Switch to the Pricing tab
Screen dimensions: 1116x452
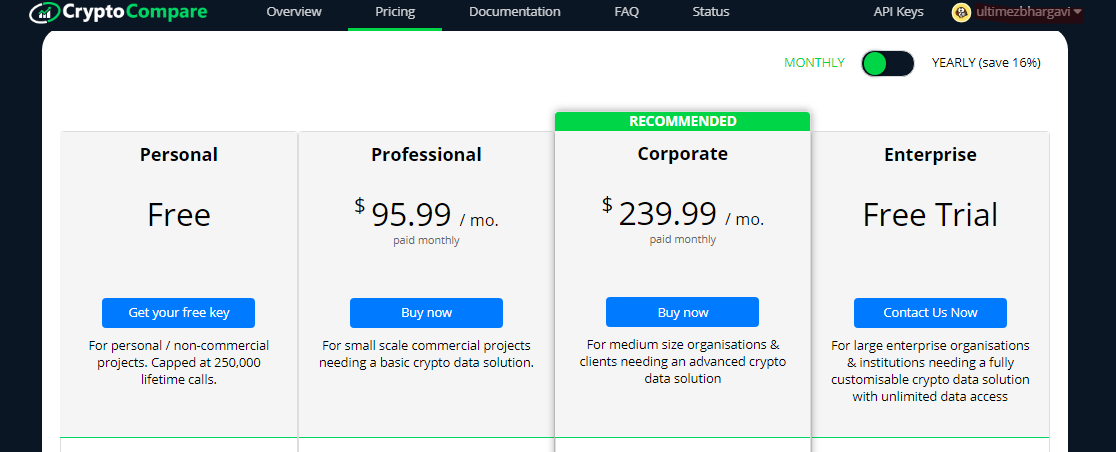click(395, 12)
